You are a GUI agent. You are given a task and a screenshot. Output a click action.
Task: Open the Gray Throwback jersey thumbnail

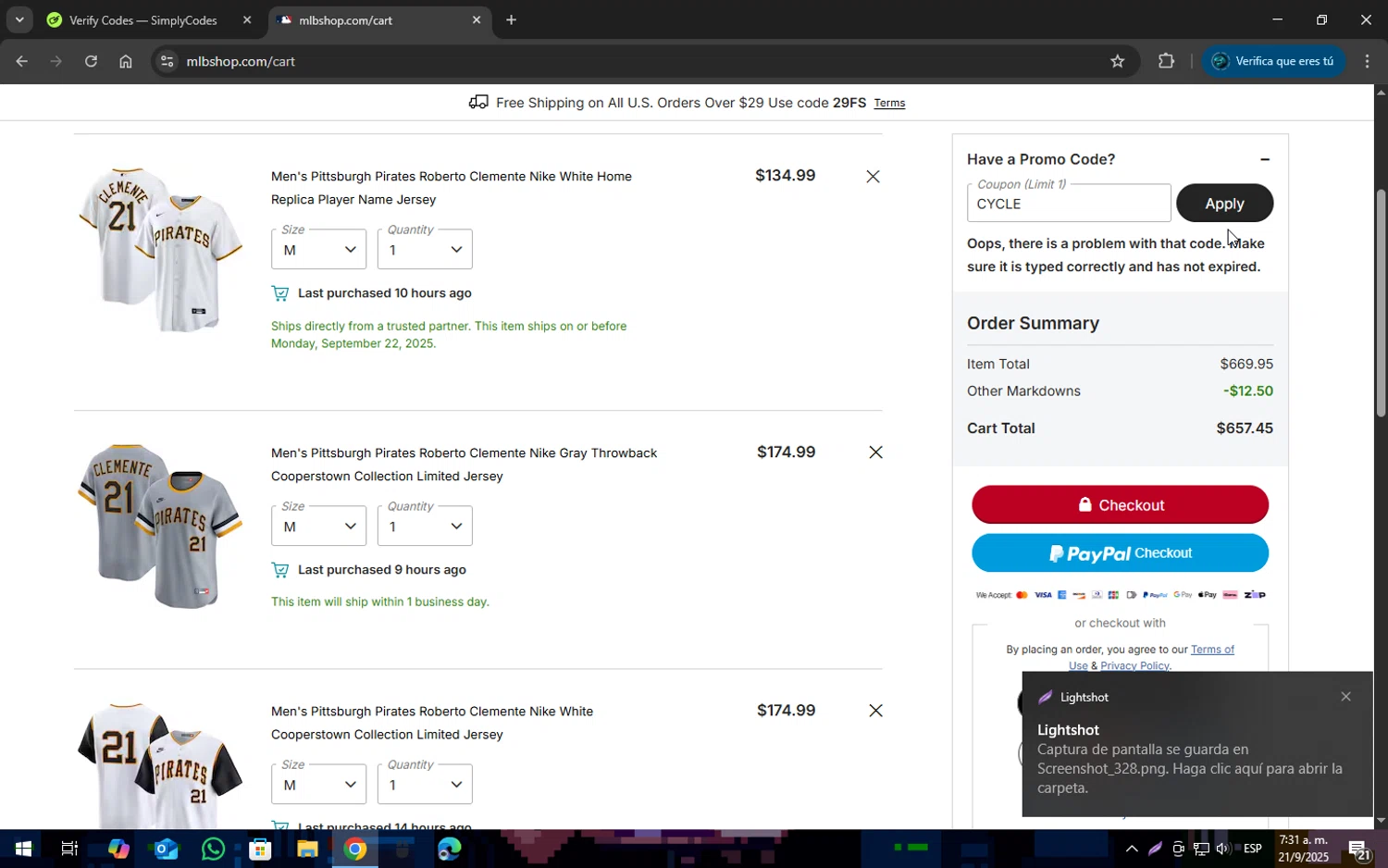pyautogui.click(x=159, y=527)
